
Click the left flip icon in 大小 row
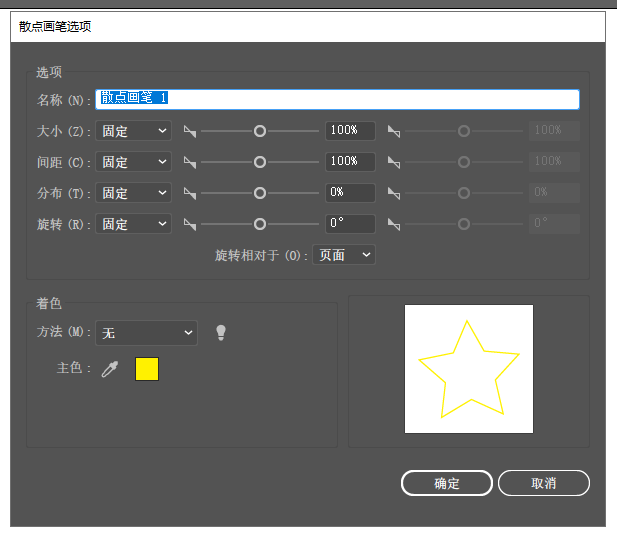click(190, 131)
